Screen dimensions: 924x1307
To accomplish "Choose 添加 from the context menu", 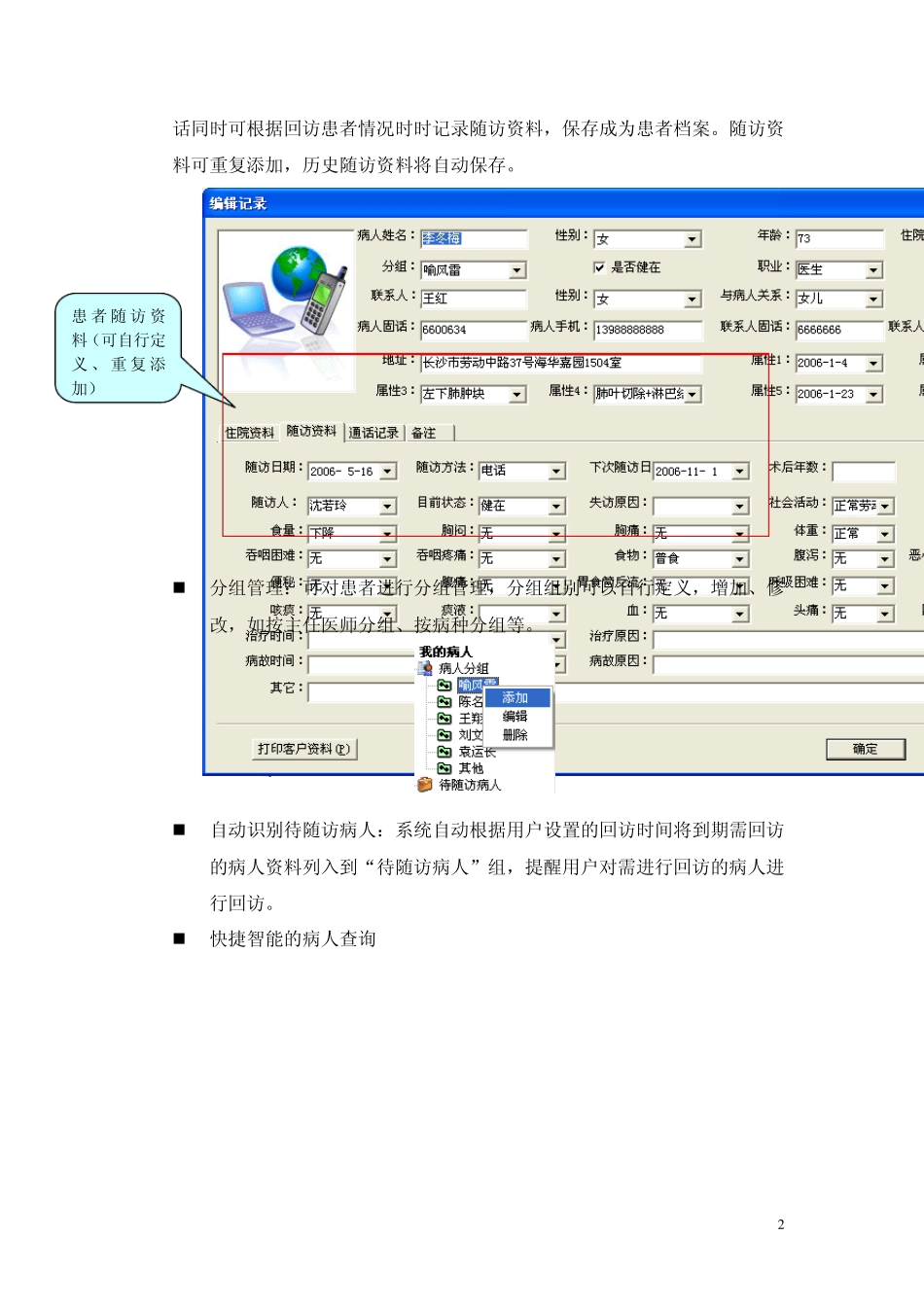I will [515, 698].
